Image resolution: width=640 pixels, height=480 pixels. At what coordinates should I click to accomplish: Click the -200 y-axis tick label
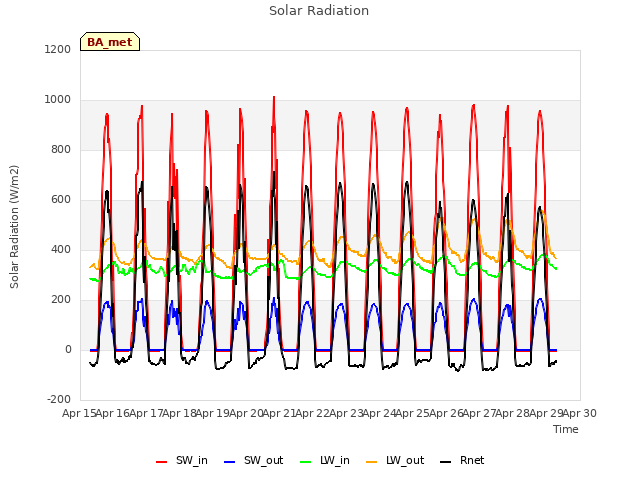point(59,399)
